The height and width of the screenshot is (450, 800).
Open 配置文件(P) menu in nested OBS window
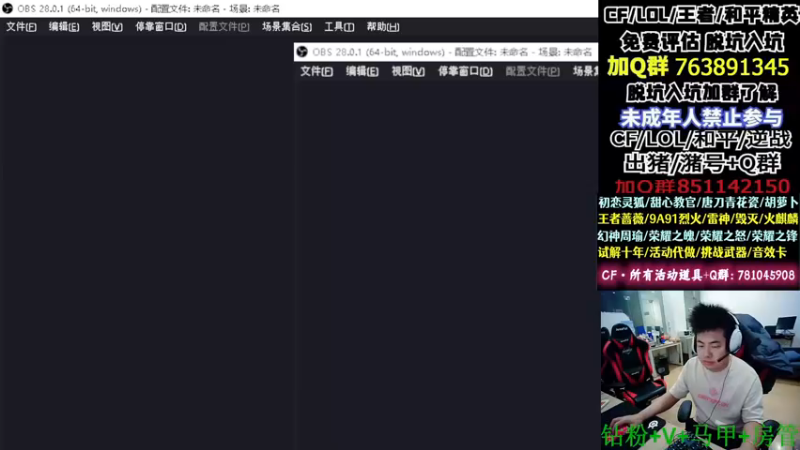(533, 71)
